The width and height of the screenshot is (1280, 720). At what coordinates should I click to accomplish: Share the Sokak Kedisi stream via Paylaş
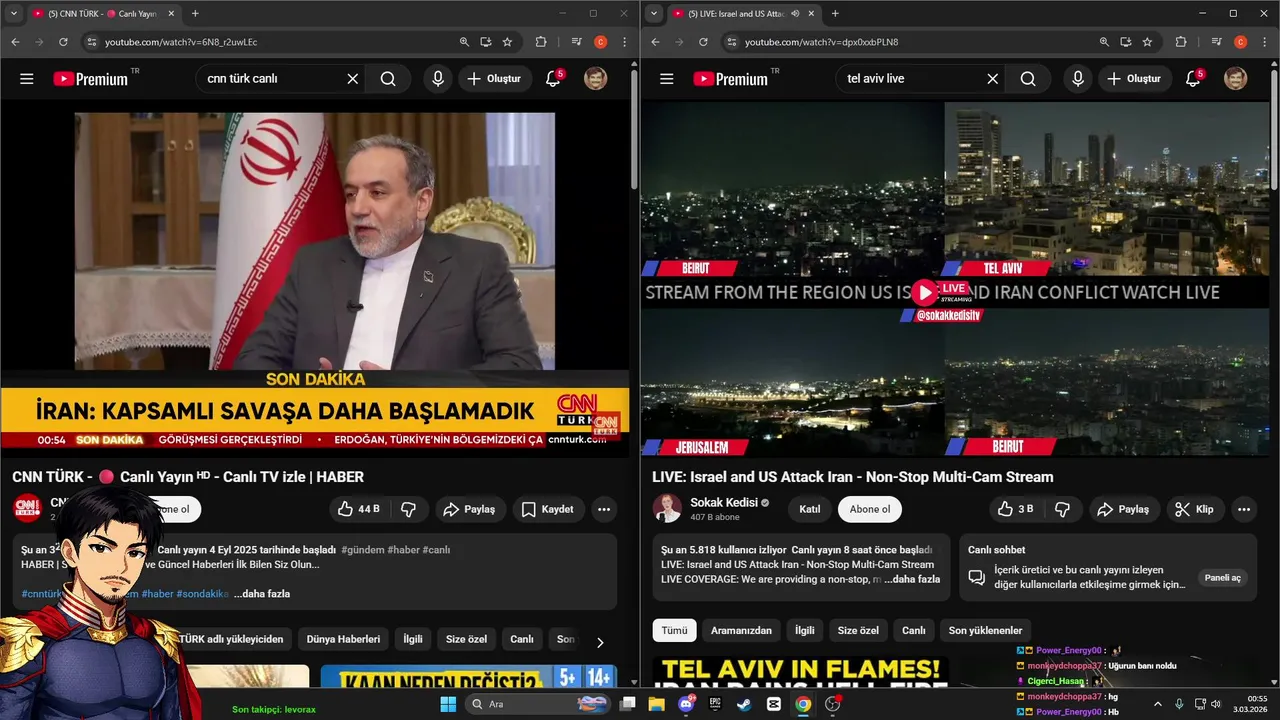pos(1123,509)
